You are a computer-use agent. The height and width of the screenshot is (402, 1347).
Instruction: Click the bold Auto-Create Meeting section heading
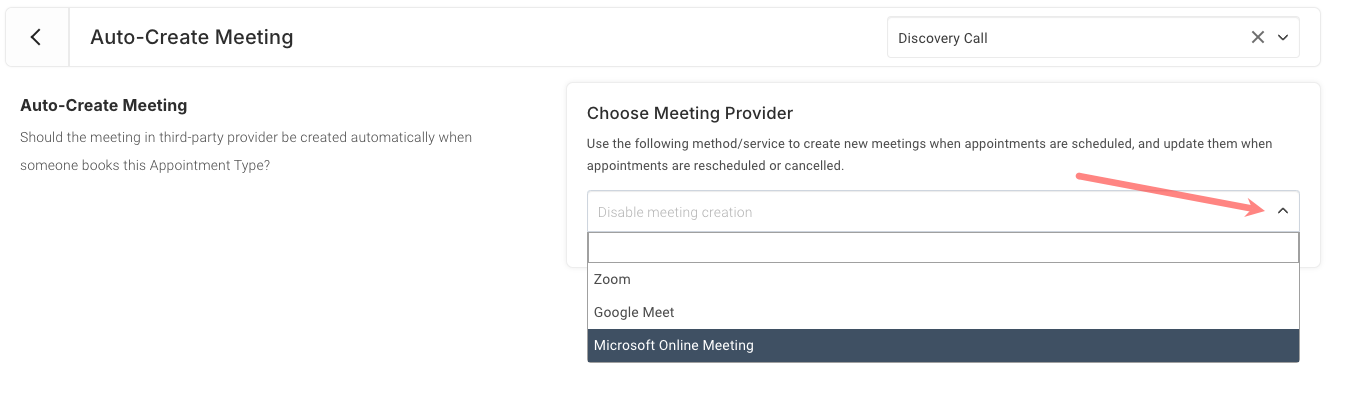(x=104, y=105)
